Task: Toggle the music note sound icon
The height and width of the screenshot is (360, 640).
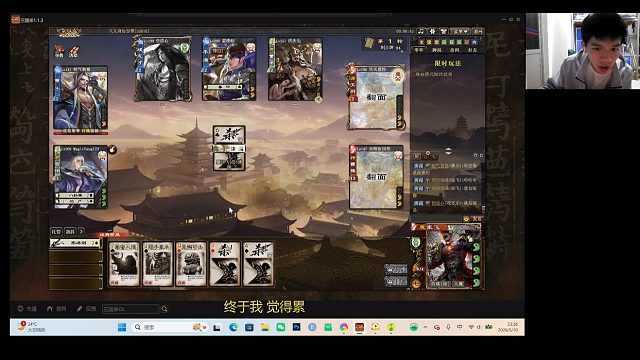Action: [x=421, y=31]
